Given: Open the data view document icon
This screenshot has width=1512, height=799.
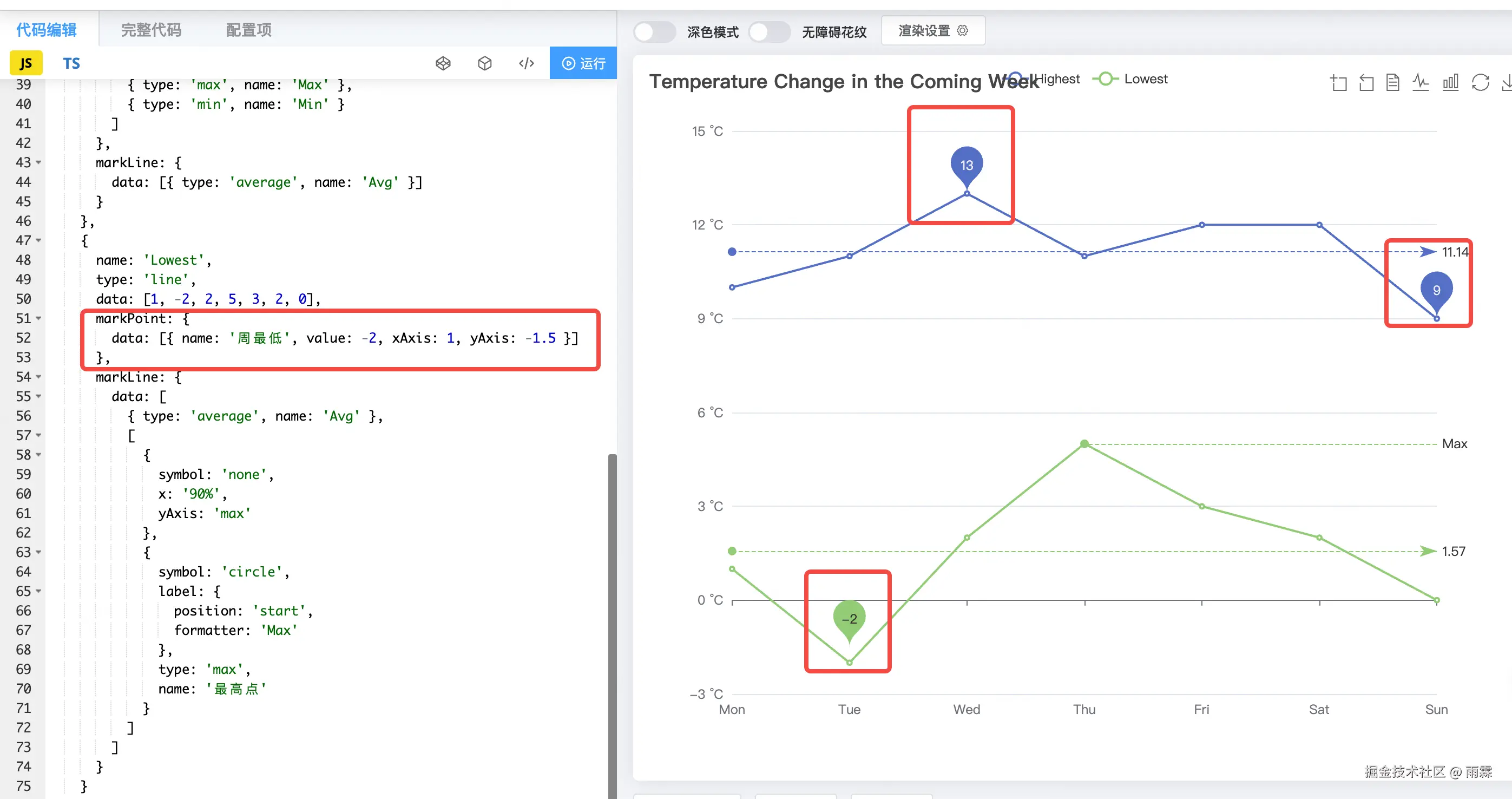Looking at the screenshot, I should [x=1393, y=83].
